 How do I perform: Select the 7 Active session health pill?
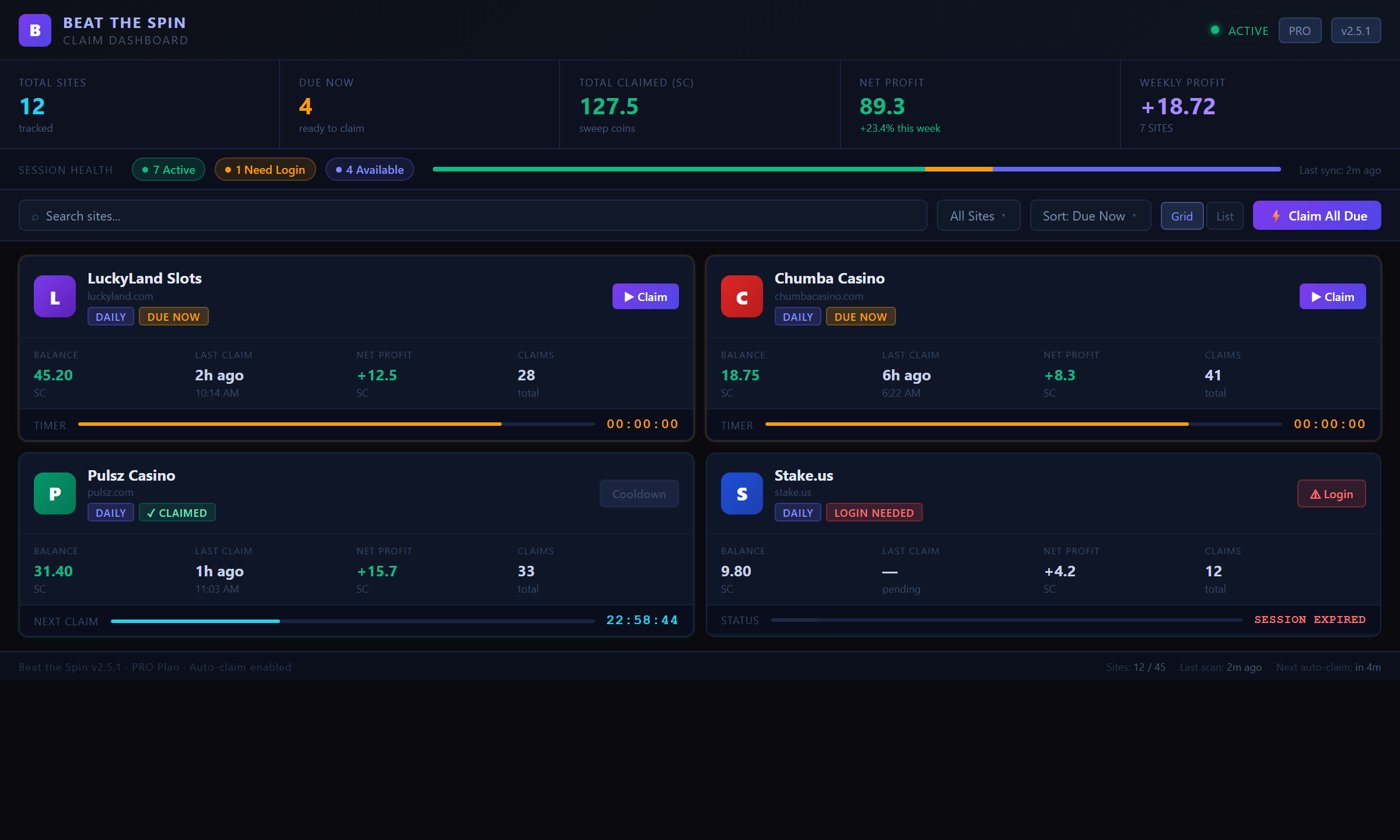168,169
